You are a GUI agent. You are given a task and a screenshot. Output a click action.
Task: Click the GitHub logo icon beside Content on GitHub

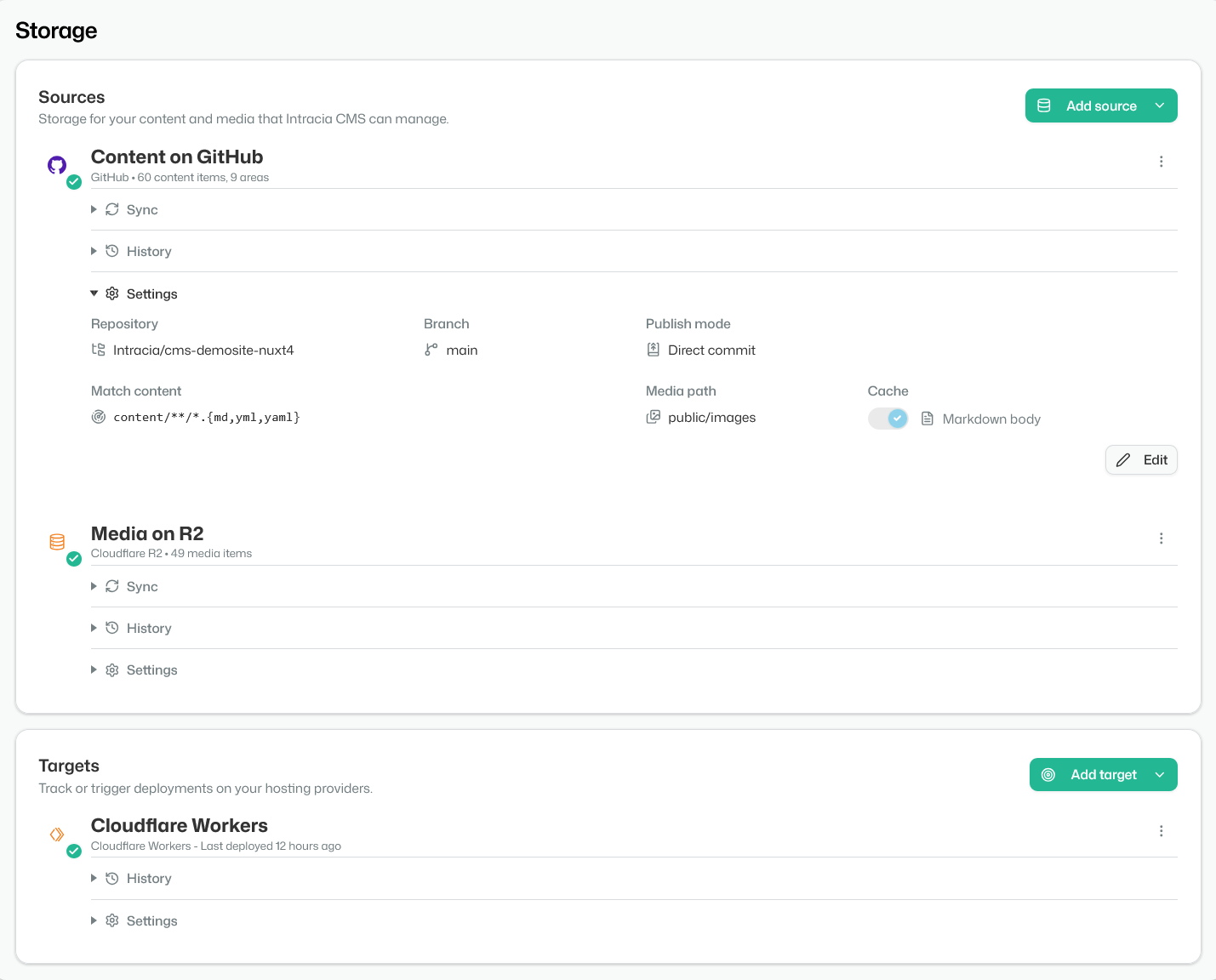(x=57, y=165)
